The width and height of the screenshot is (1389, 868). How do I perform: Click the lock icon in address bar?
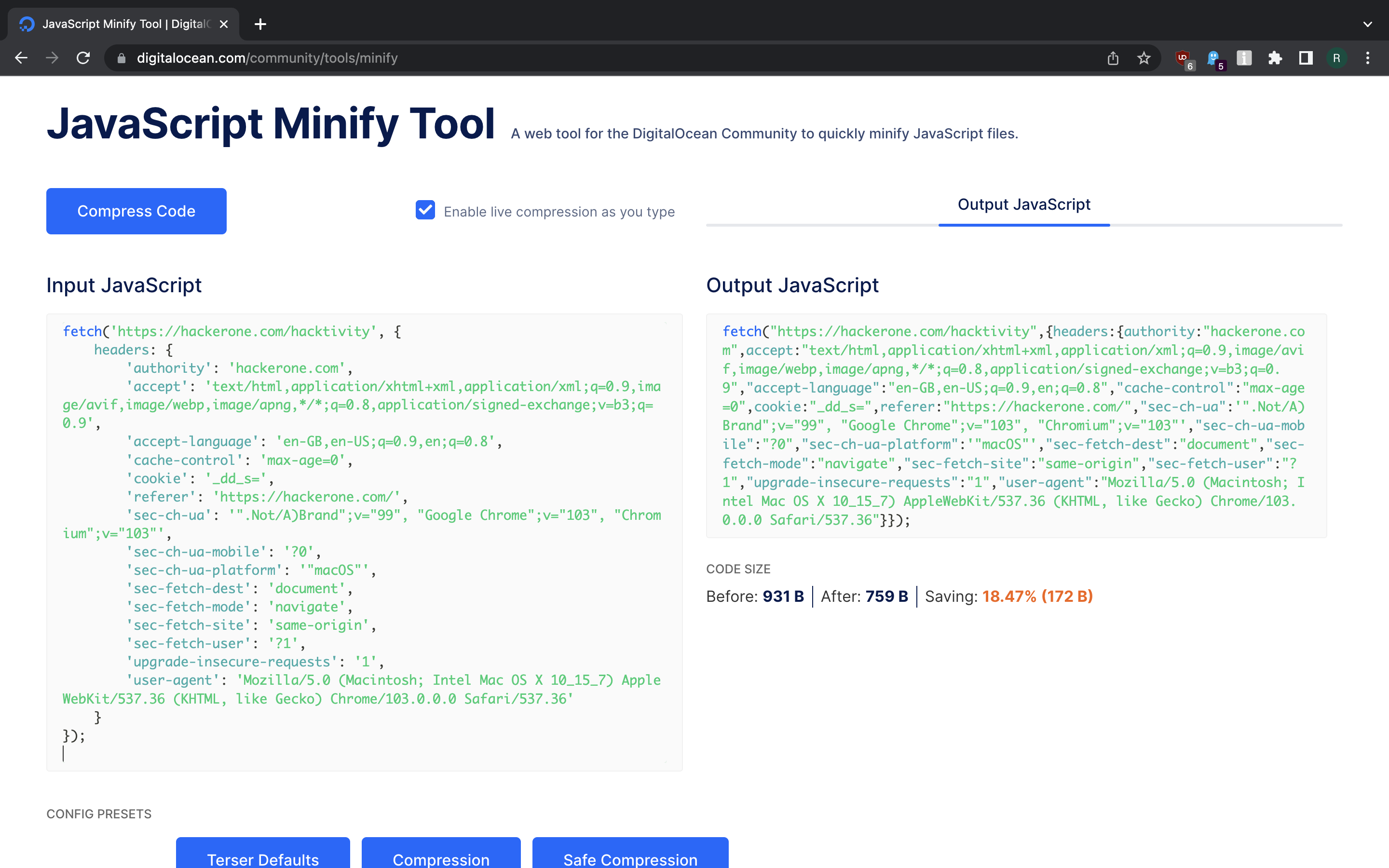121,58
